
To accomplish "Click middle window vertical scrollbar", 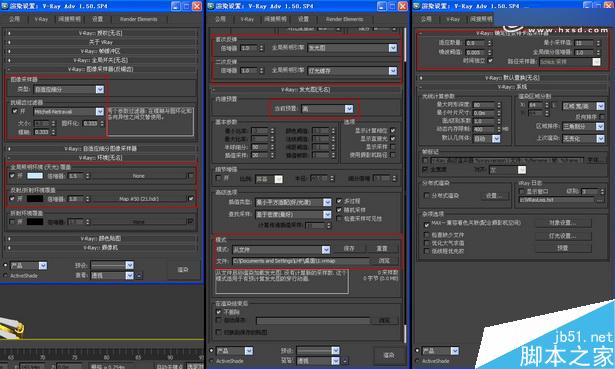I will coord(405,184).
